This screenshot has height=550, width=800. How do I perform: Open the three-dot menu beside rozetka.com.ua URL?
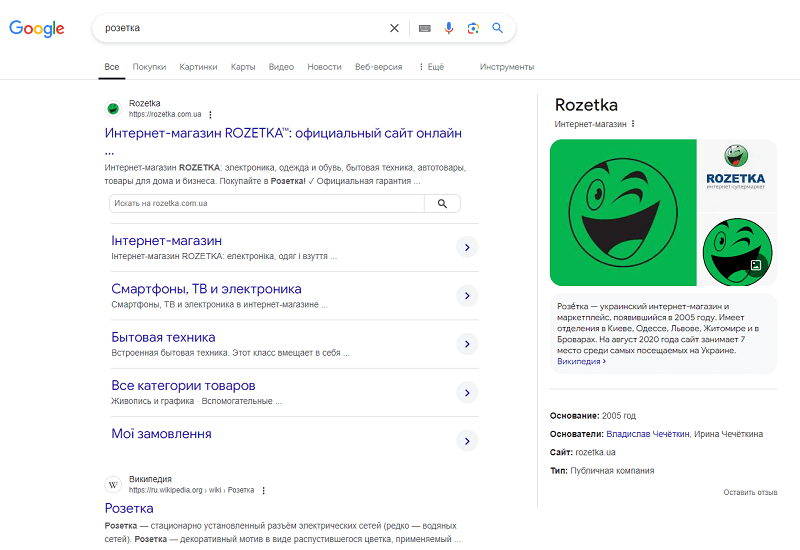(210, 115)
